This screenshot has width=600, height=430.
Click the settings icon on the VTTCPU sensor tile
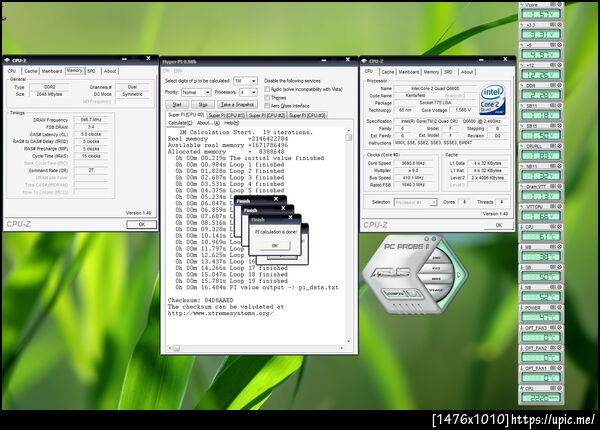point(553,207)
